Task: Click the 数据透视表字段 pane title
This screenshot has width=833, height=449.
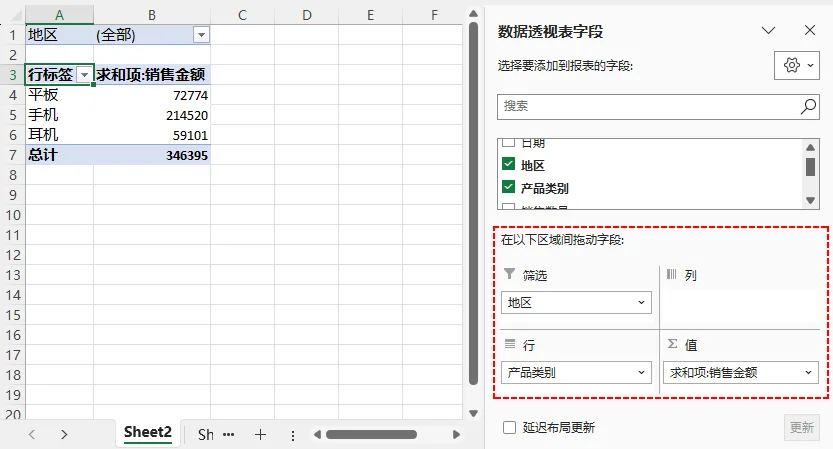Action: (x=550, y=32)
